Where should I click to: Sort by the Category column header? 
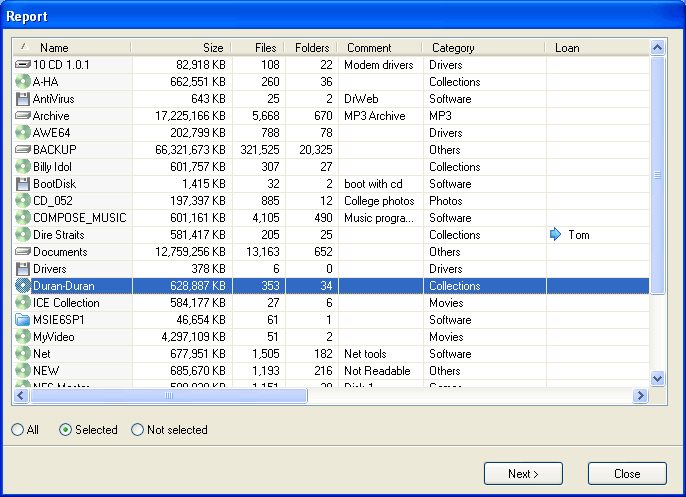click(x=453, y=47)
